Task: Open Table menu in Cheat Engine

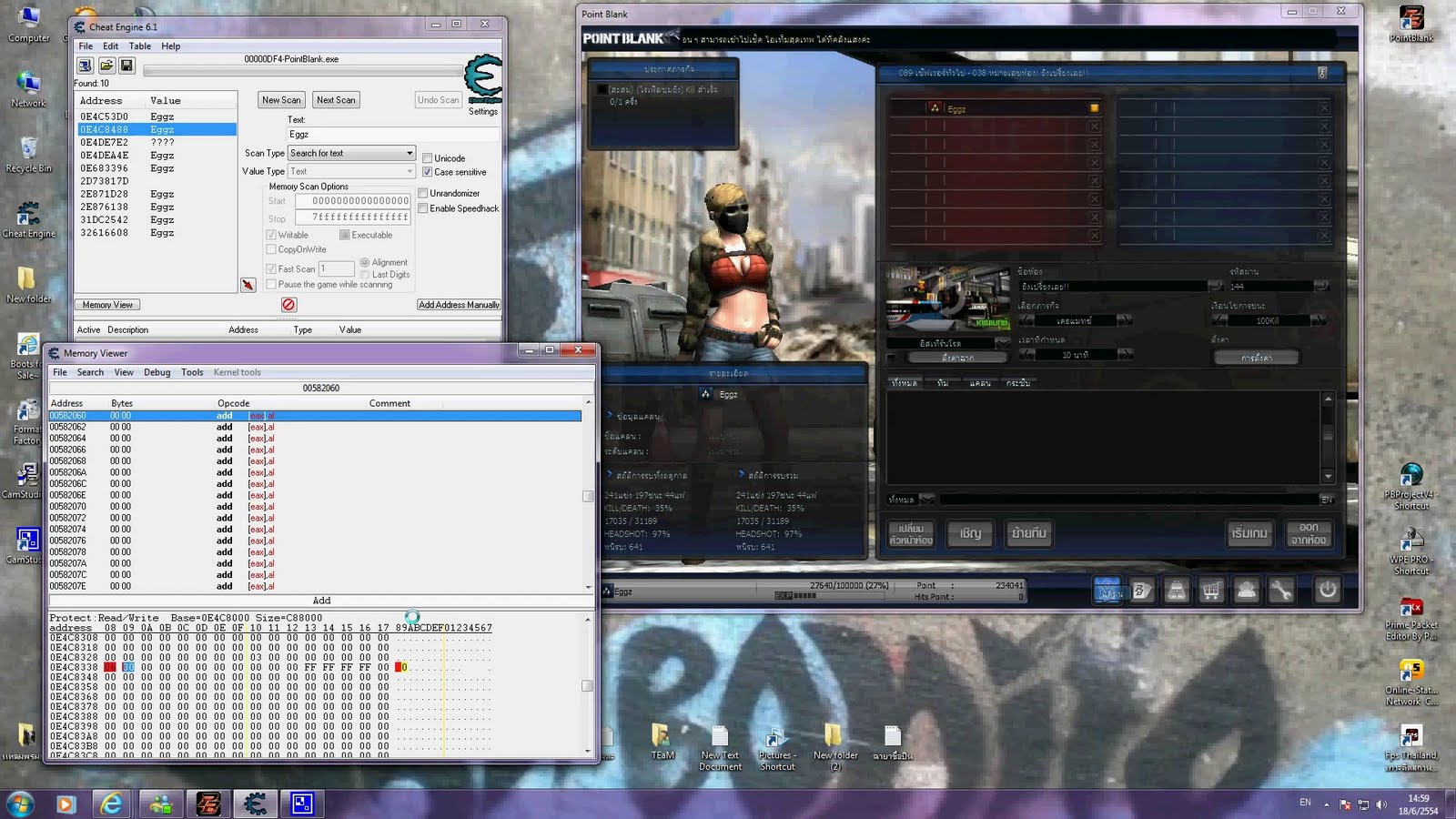Action: (x=140, y=45)
